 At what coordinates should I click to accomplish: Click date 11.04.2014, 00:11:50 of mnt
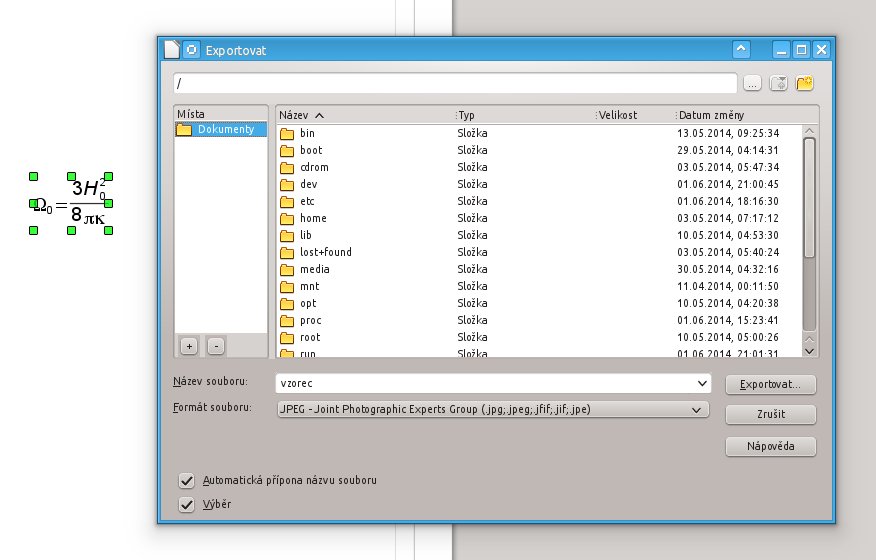(728, 287)
